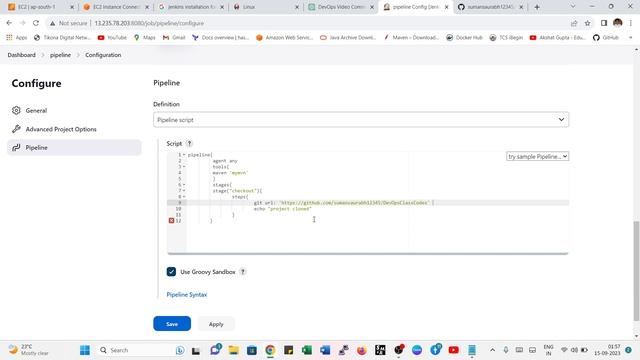Viewport: 640px width, 360px height.
Task: Switch to the sumansaurabh12345 GitHub tab
Action: point(491,7)
